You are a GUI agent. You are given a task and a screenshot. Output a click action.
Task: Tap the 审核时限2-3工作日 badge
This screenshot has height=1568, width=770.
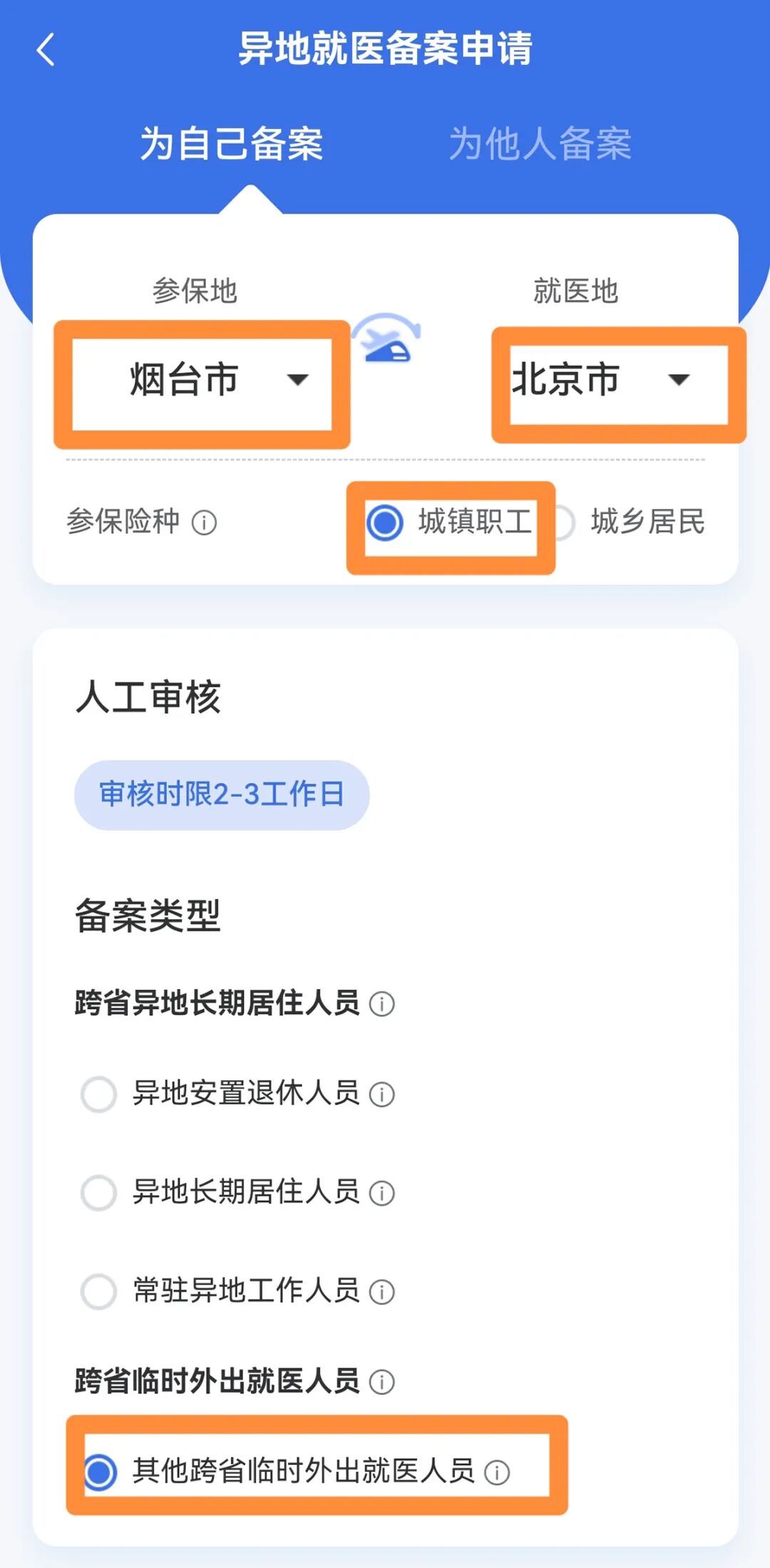222,794
